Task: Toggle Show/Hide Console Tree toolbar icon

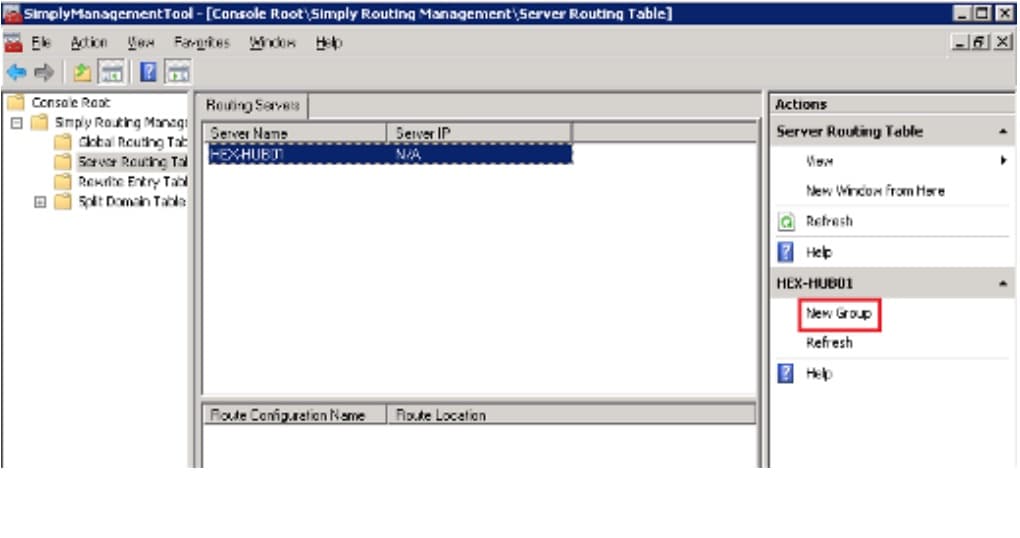Action: click(x=111, y=72)
